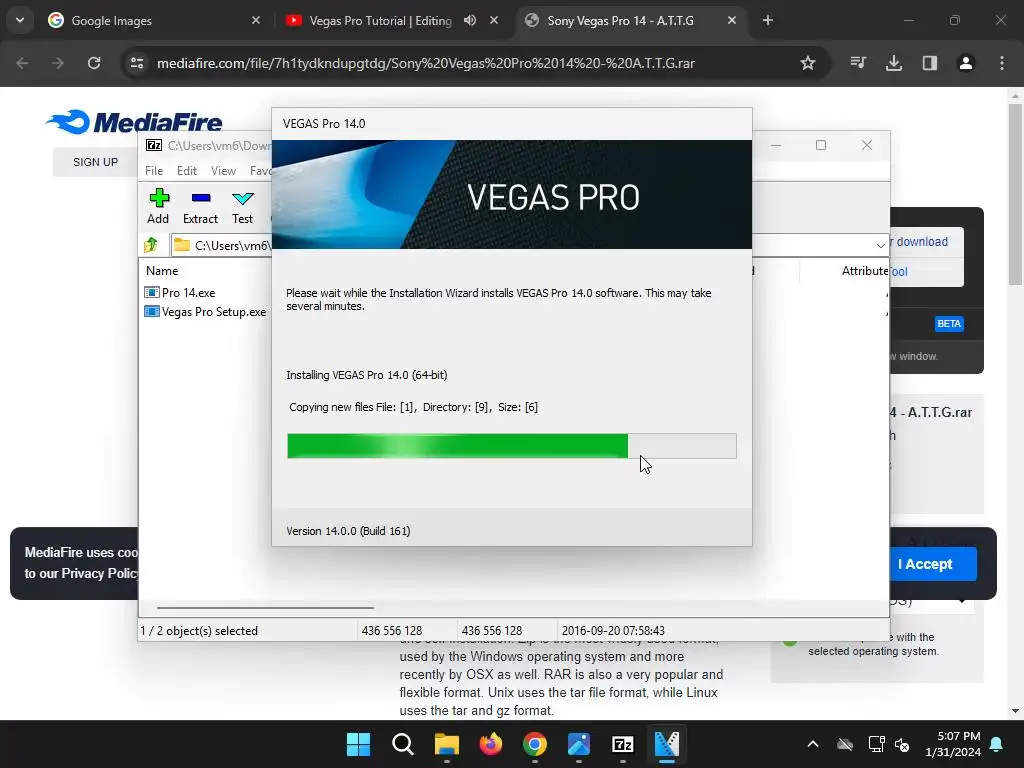Open VEGAS Pro installer taskbar icon

667,744
